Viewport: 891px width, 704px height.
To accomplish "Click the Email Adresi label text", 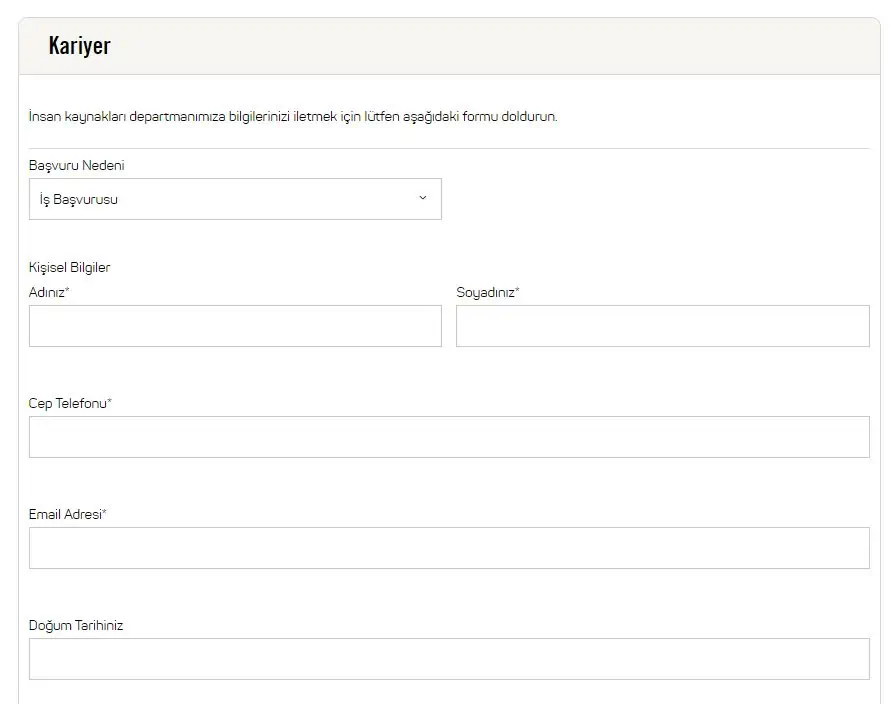I will [65, 514].
